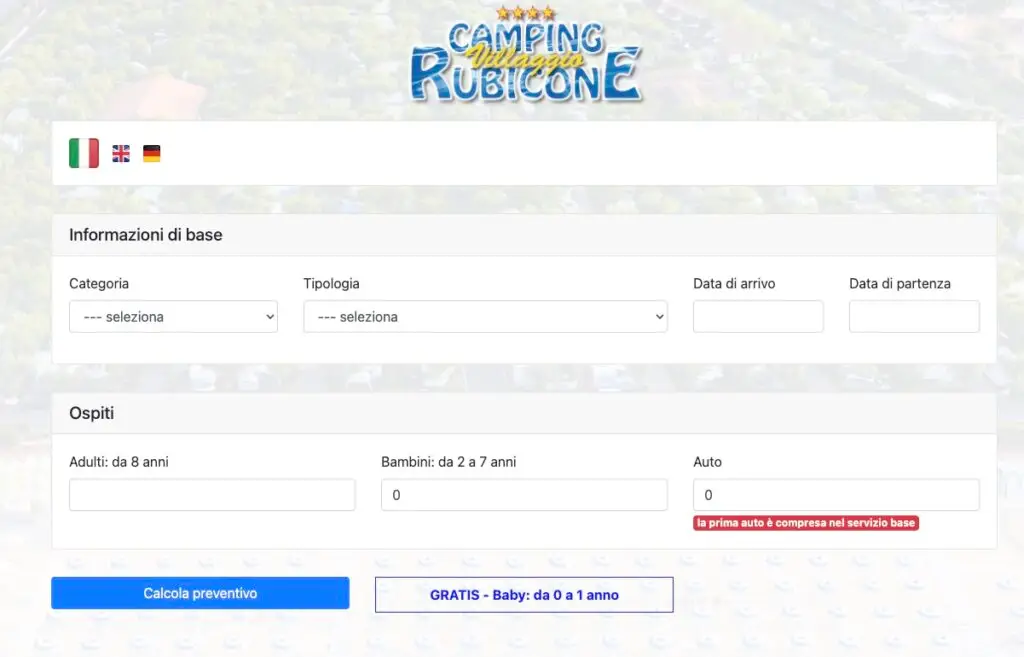1024x657 pixels.
Task: Click the Informazioni di base section header
Action: pyautogui.click(x=146, y=235)
